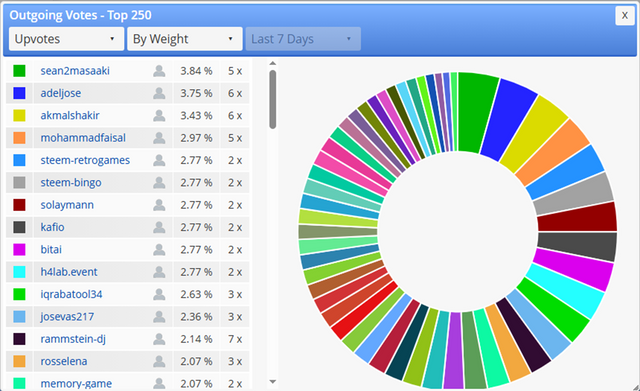Click the 3.43 % weight for akmalshakir
640x391 pixels.
196,116
